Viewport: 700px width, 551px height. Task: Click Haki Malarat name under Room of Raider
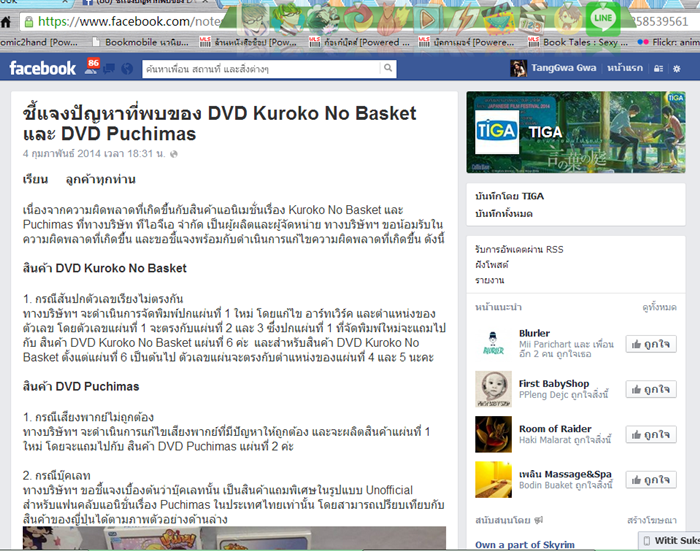545,440
